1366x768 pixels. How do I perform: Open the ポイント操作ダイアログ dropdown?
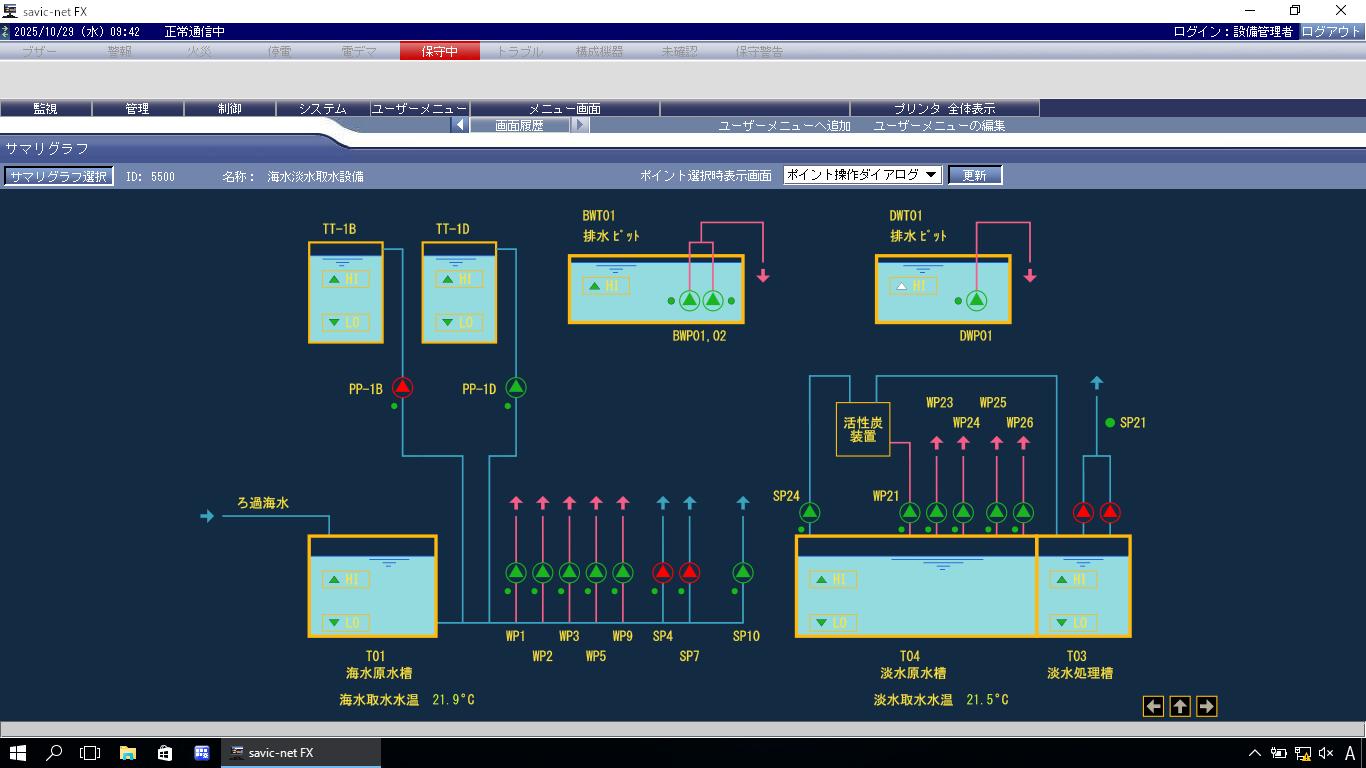(x=862, y=175)
